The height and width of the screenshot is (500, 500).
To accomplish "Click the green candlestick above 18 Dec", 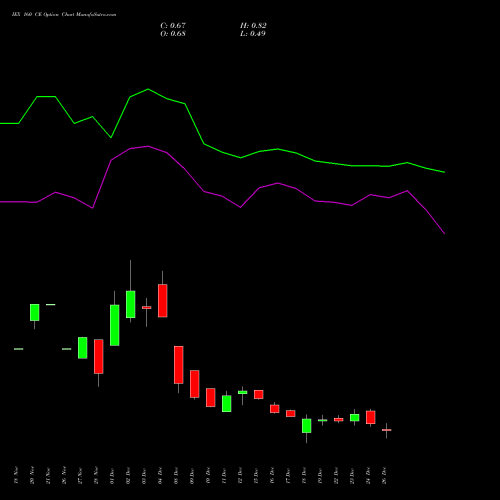I will point(307,426).
